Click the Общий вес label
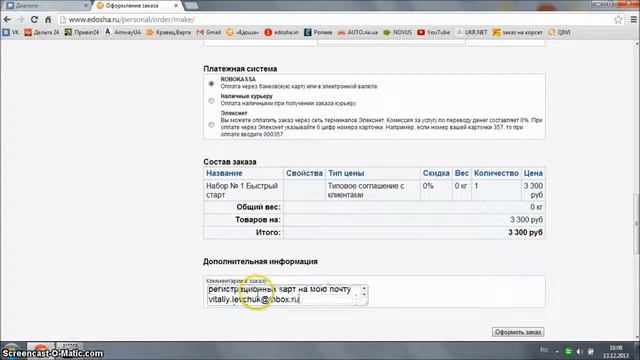 point(258,207)
